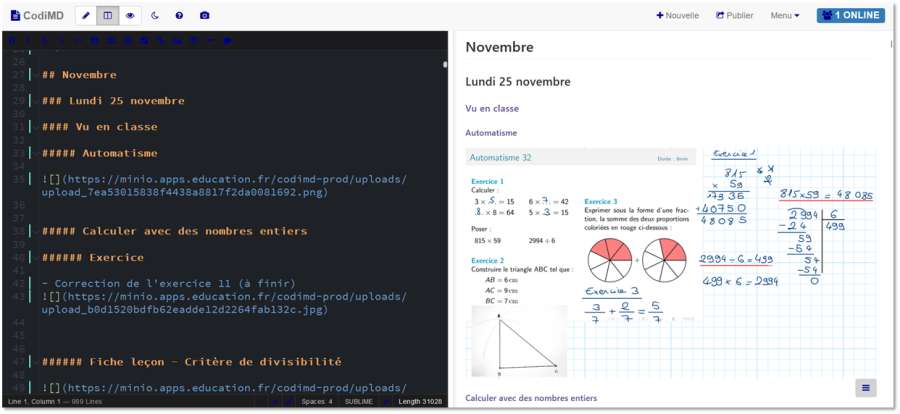Viewport: 900px width, 414px height.
Task: Insert a horizontal rule line
Action: (211, 41)
